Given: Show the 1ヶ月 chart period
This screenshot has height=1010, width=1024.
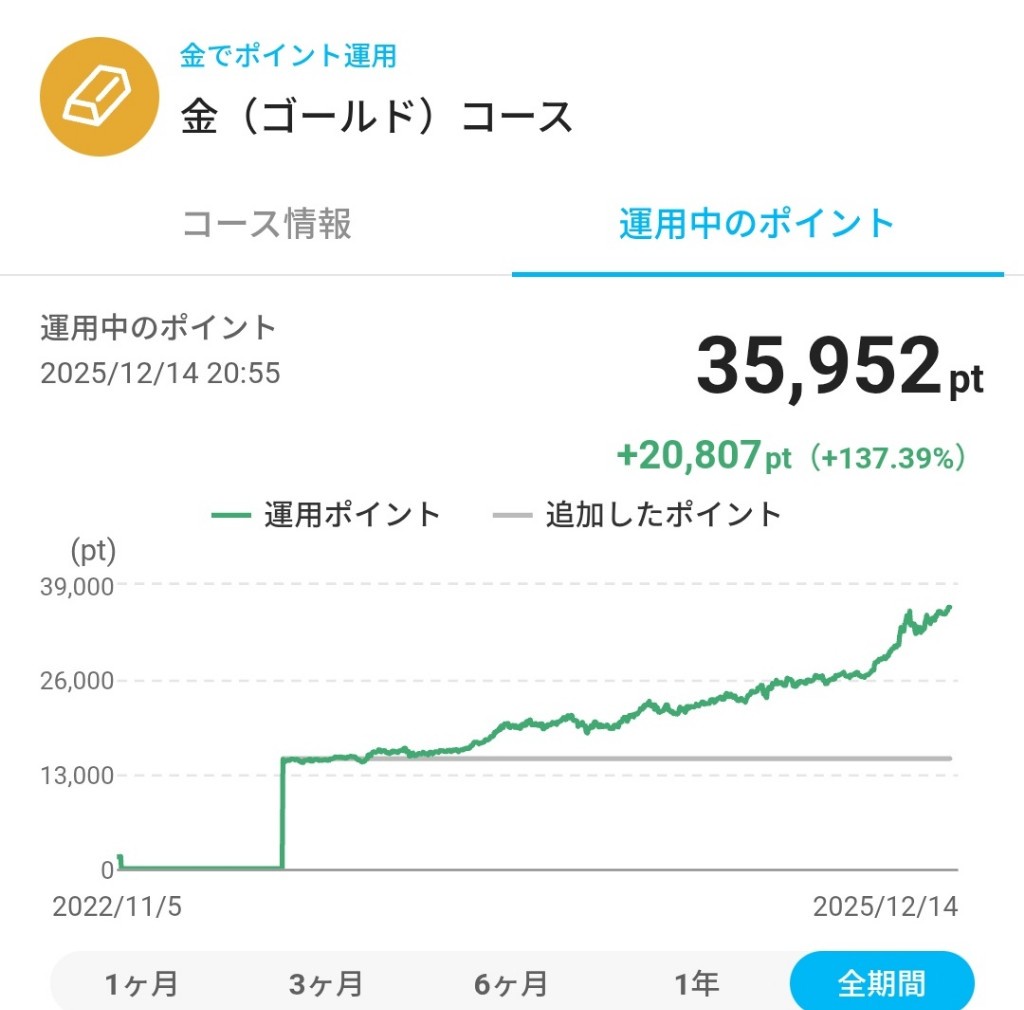Looking at the screenshot, I should click(x=141, y=984).
